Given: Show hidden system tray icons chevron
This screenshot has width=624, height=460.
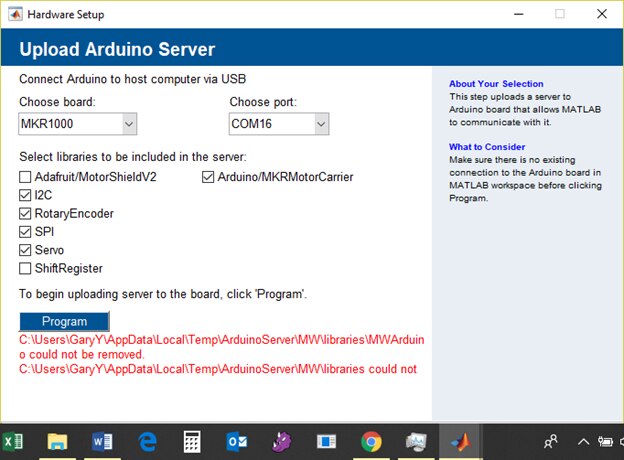Looking at the screenshot, I should pyautogui.click(x=583, y=441).
